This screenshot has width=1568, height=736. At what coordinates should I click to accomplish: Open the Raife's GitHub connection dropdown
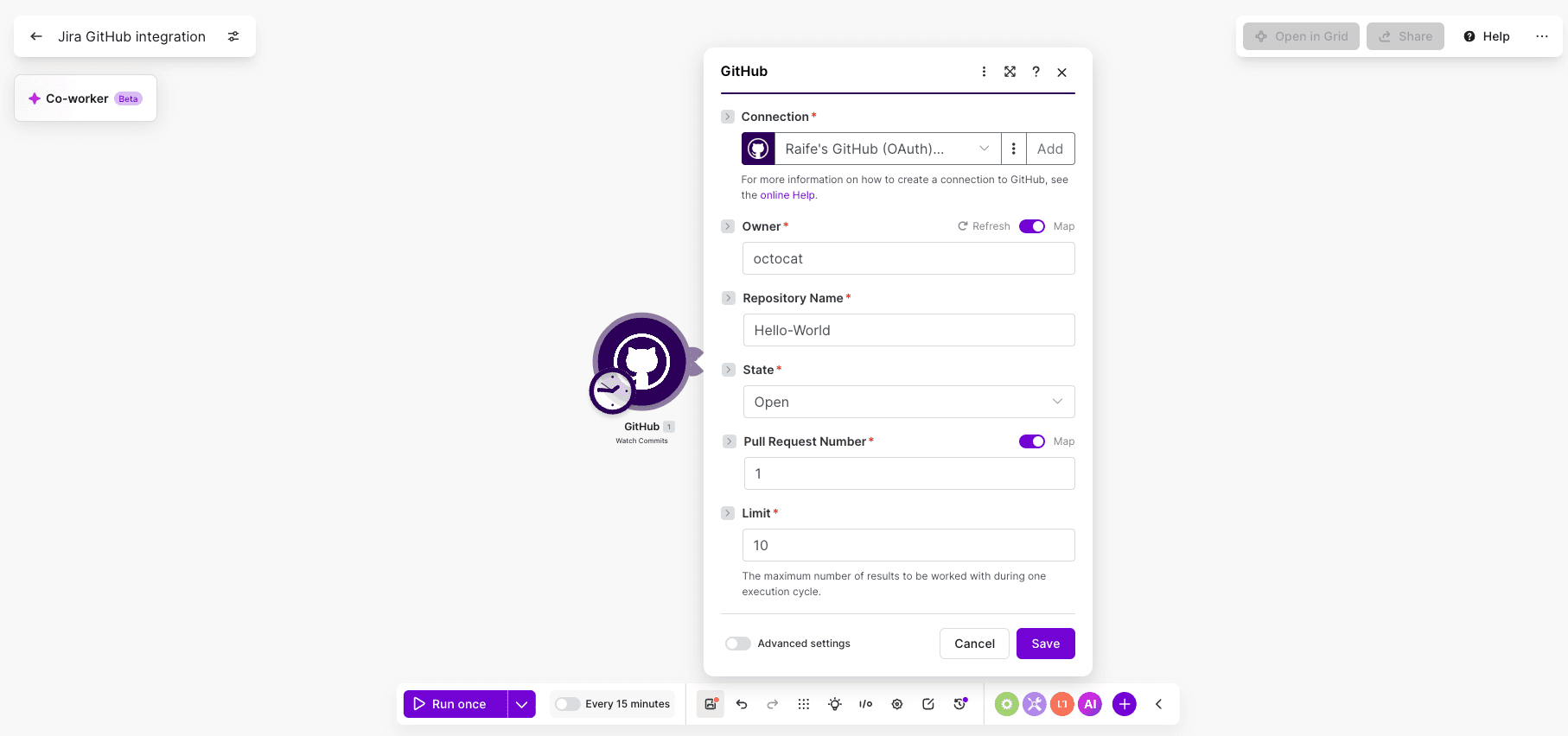888,149
